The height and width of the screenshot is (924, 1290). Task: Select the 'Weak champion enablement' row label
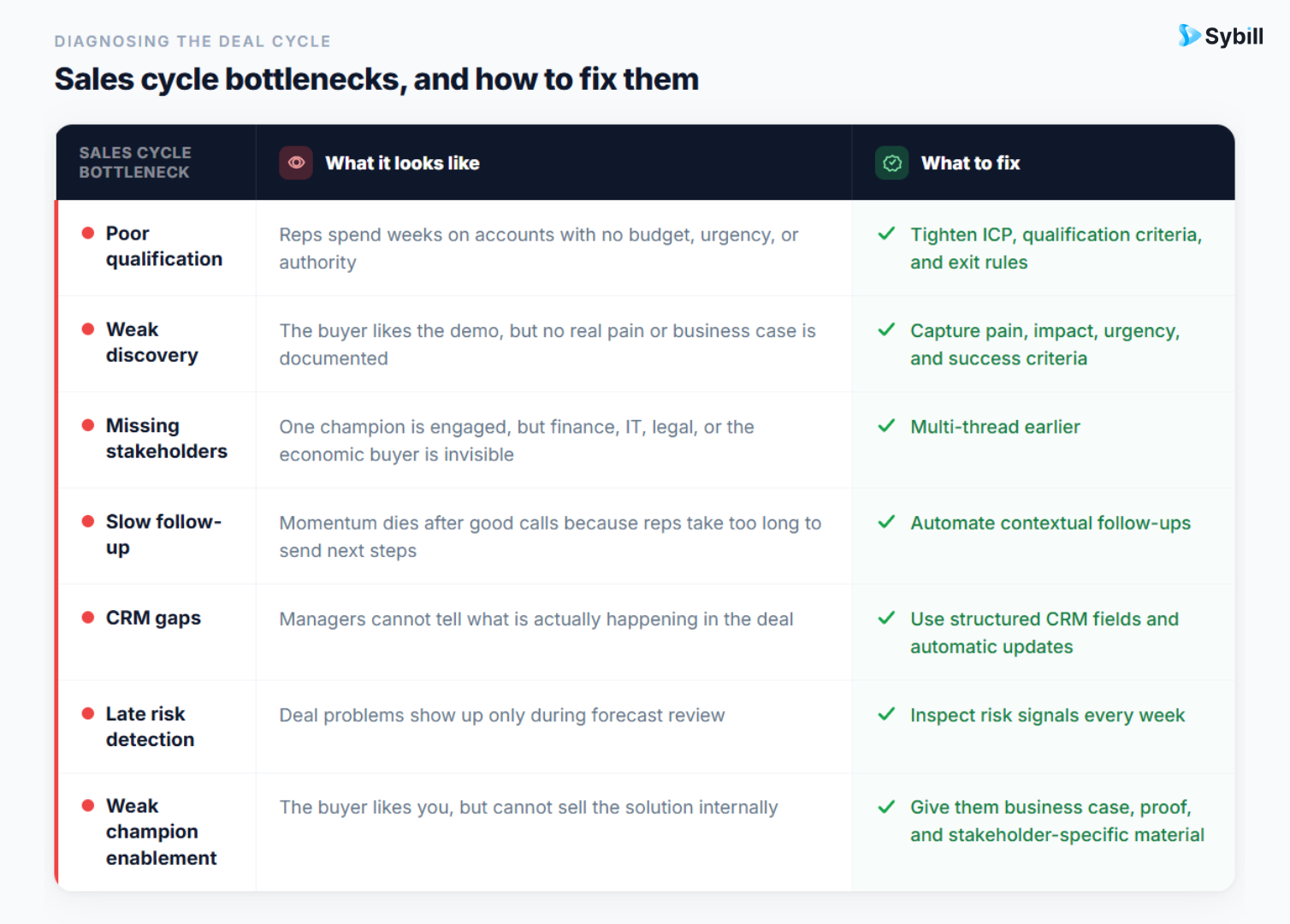point(162,832)
